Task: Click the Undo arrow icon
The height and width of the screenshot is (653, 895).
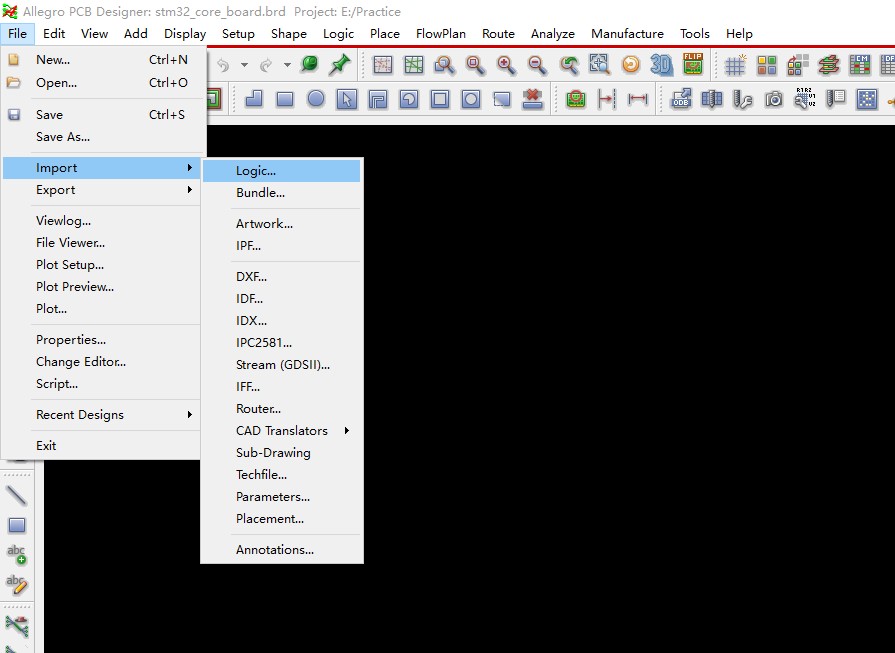Action: pyautogui.click(x=223, y=65)
